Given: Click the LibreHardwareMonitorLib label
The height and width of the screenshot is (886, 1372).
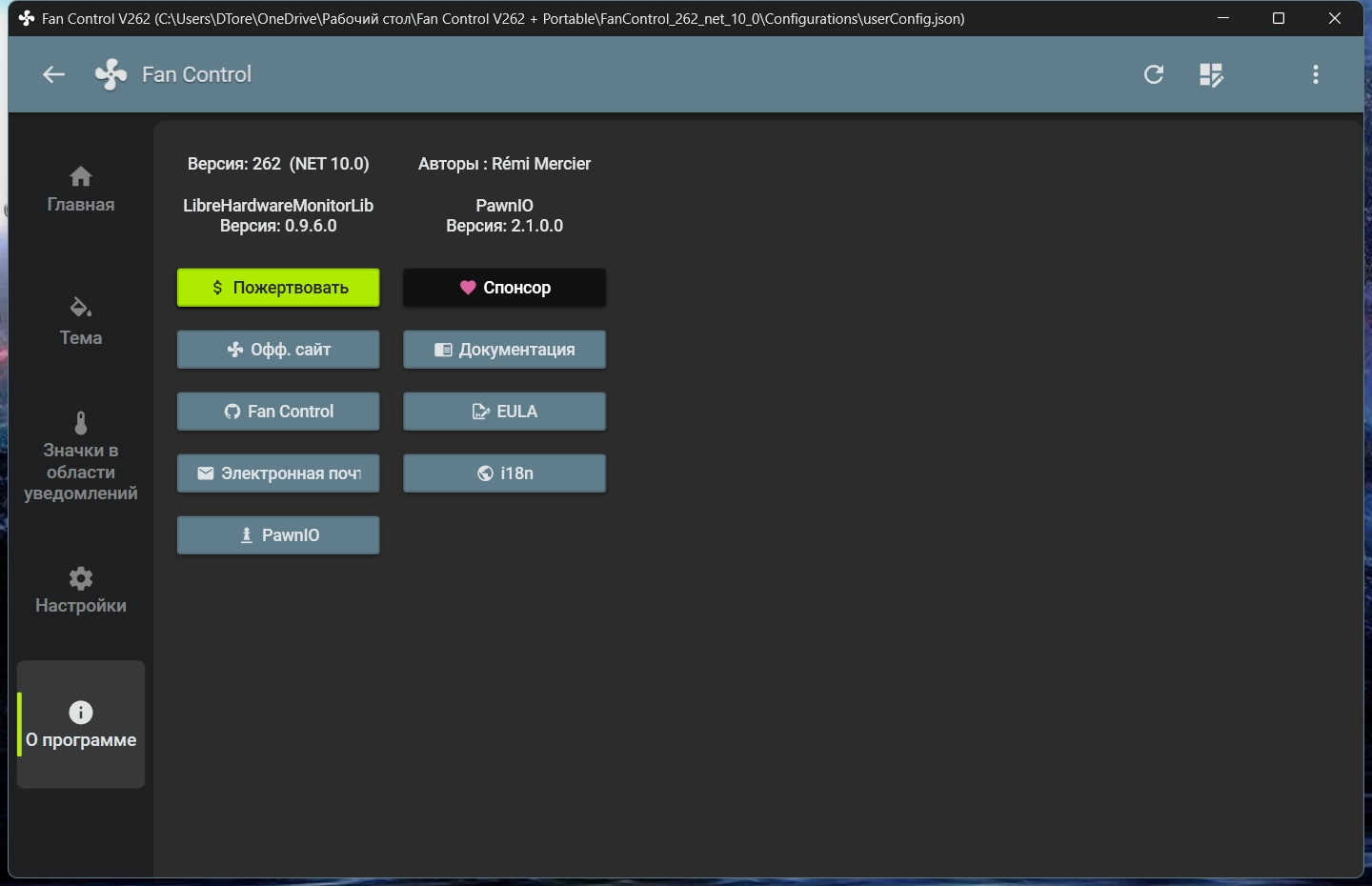Looking at the screenshot, I should click(x=278, y=206).
